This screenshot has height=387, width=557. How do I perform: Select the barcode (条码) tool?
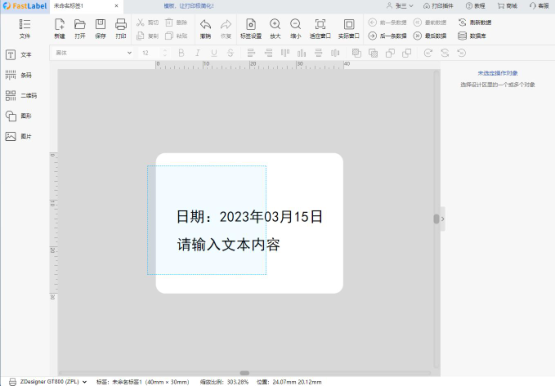(x=18, y=75)
